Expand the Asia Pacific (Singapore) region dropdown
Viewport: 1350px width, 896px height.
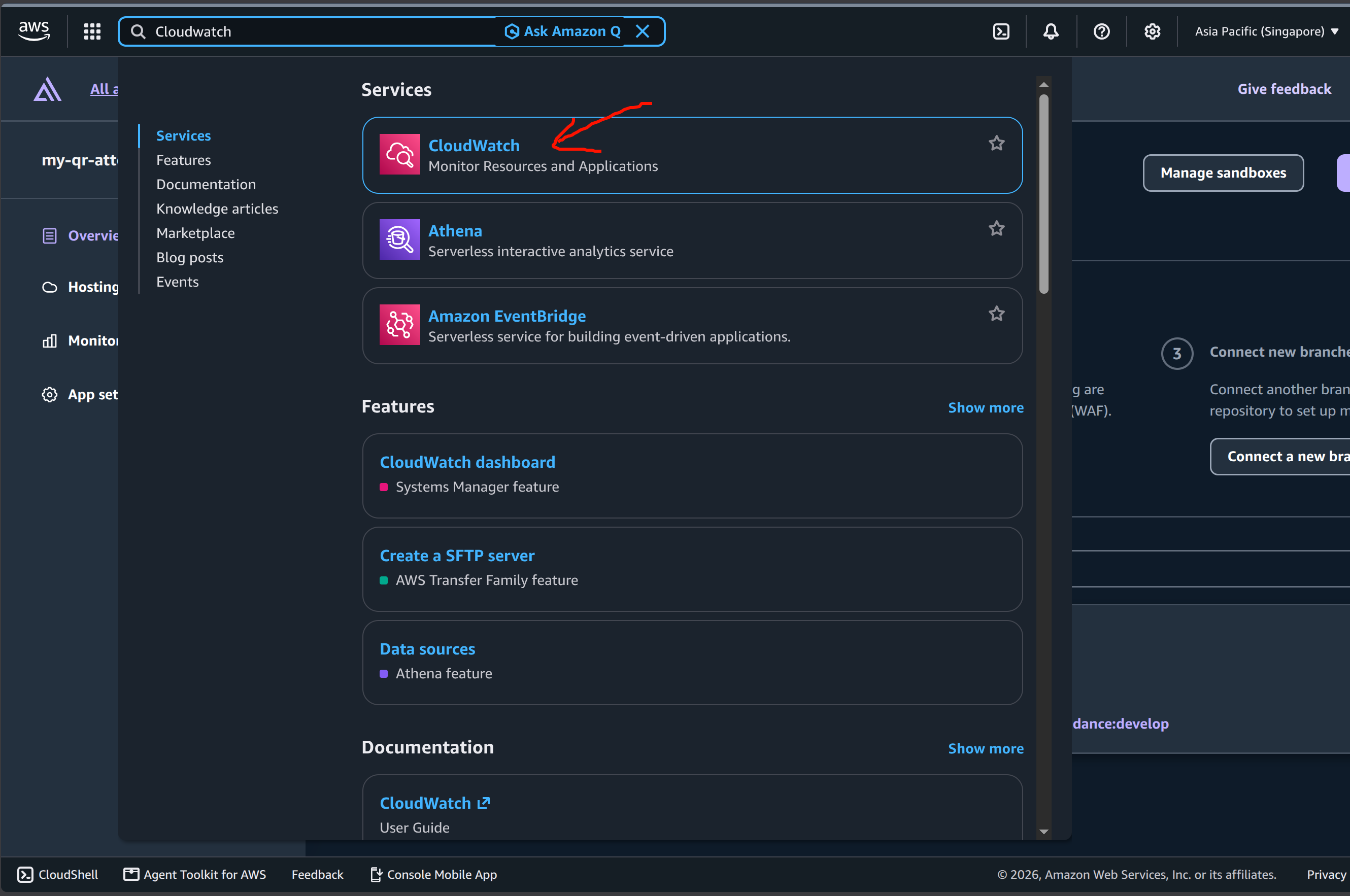(1266, 31)
